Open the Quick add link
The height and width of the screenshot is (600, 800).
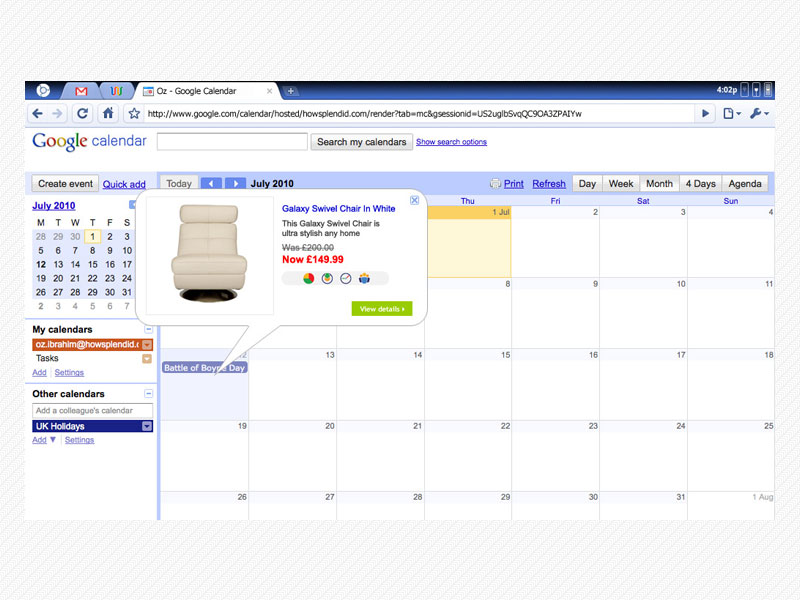[x=124, y=184]
